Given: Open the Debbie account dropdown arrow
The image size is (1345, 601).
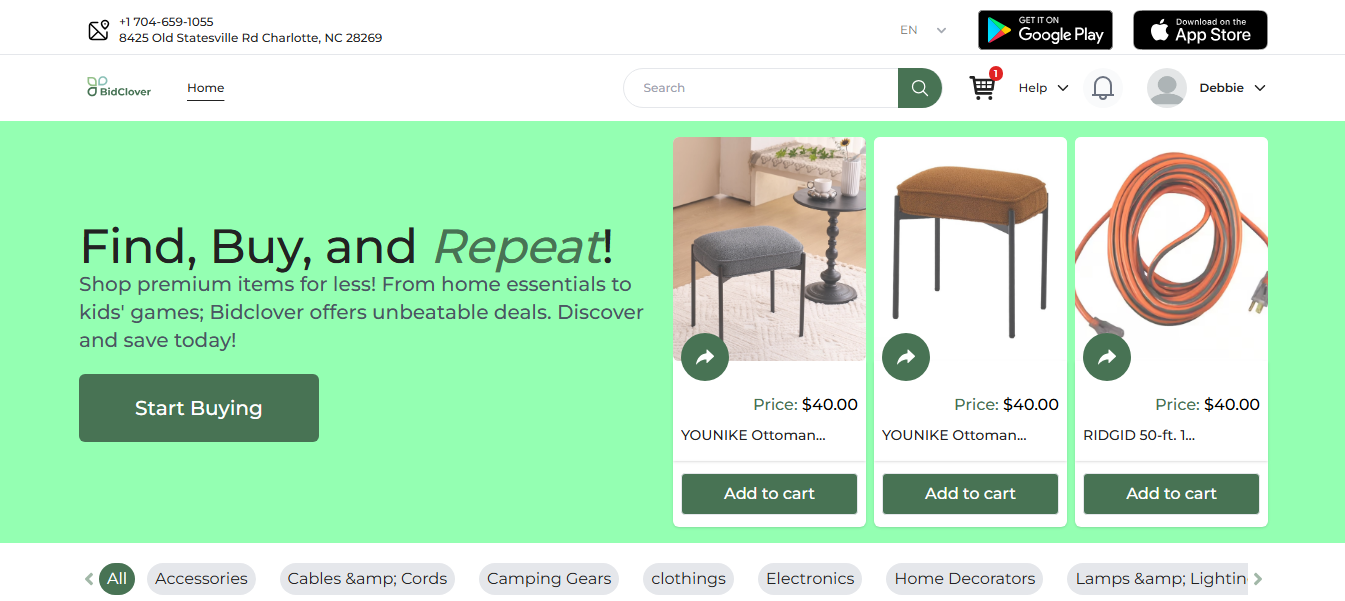Looking at the screenshot, I should (1260, 88).
